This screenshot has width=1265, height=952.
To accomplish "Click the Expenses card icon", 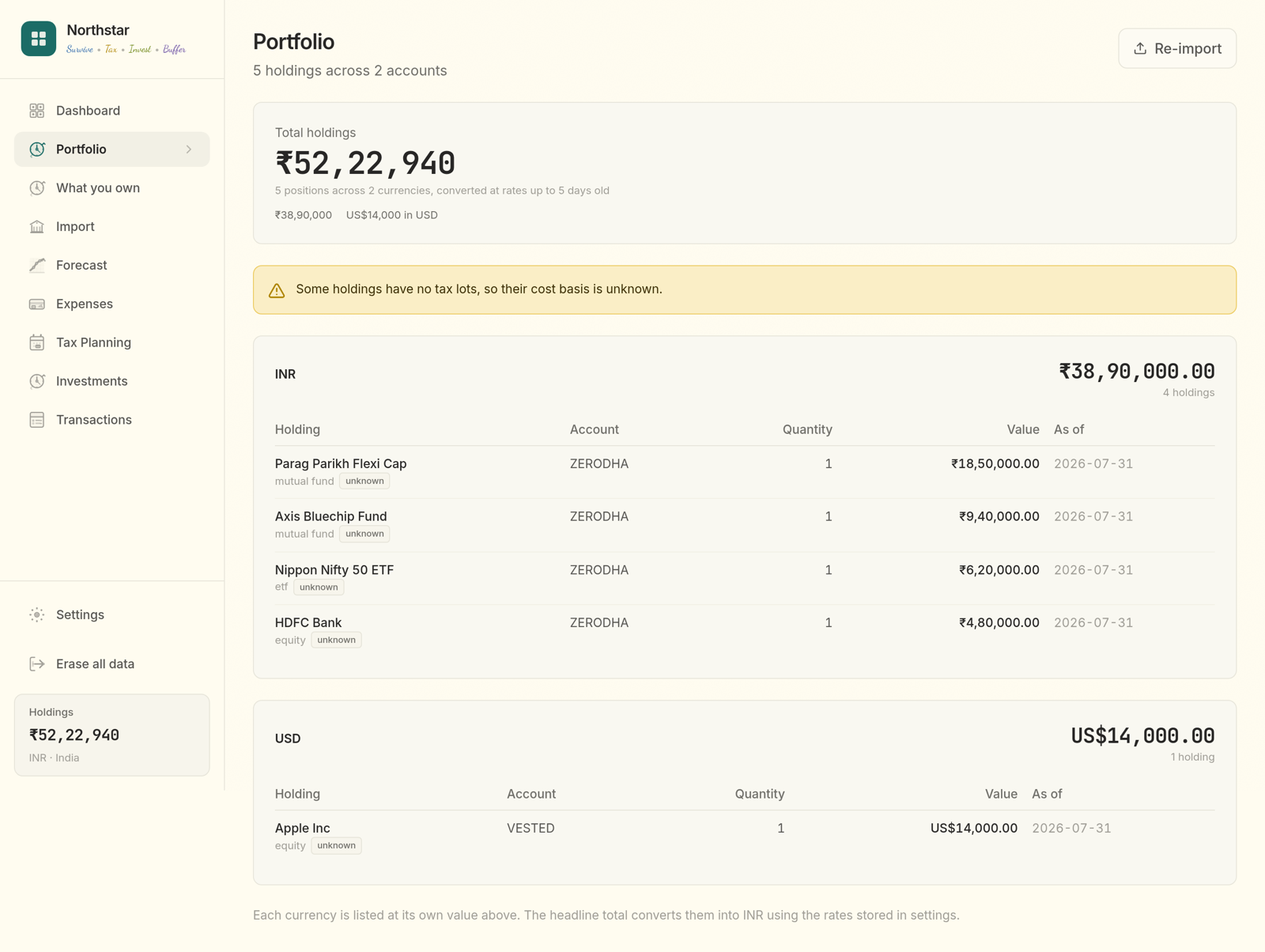I will [x=37, y=304].
